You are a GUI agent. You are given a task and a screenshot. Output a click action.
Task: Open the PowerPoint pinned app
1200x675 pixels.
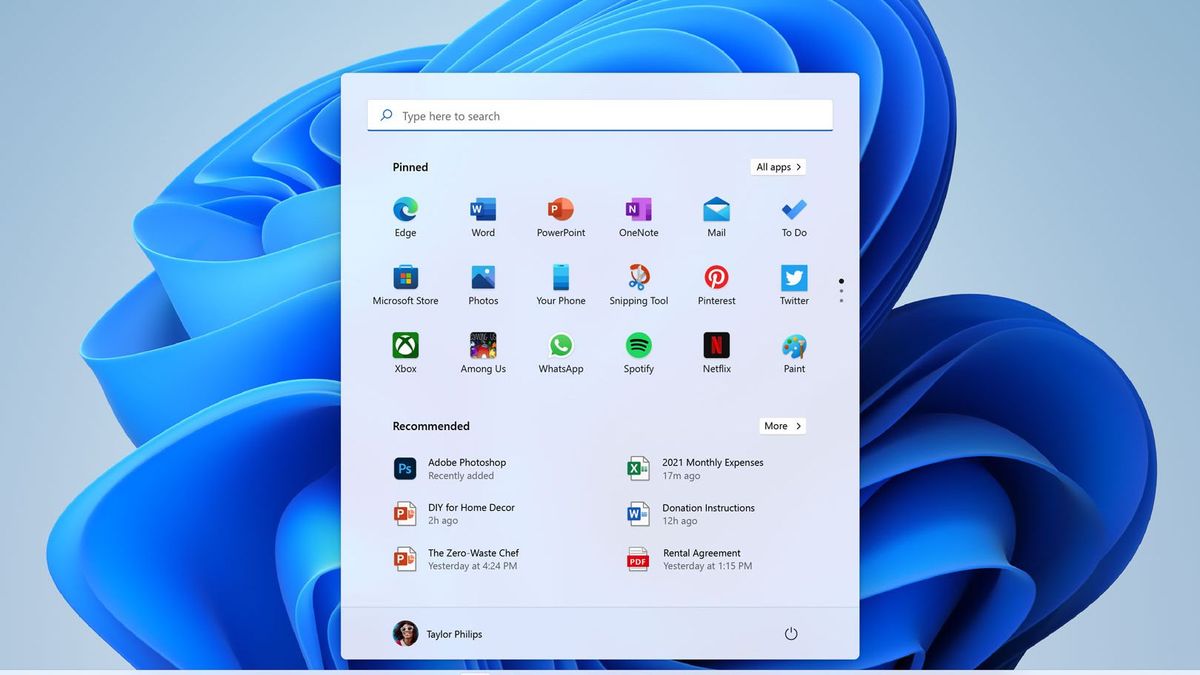pos(560,210)
